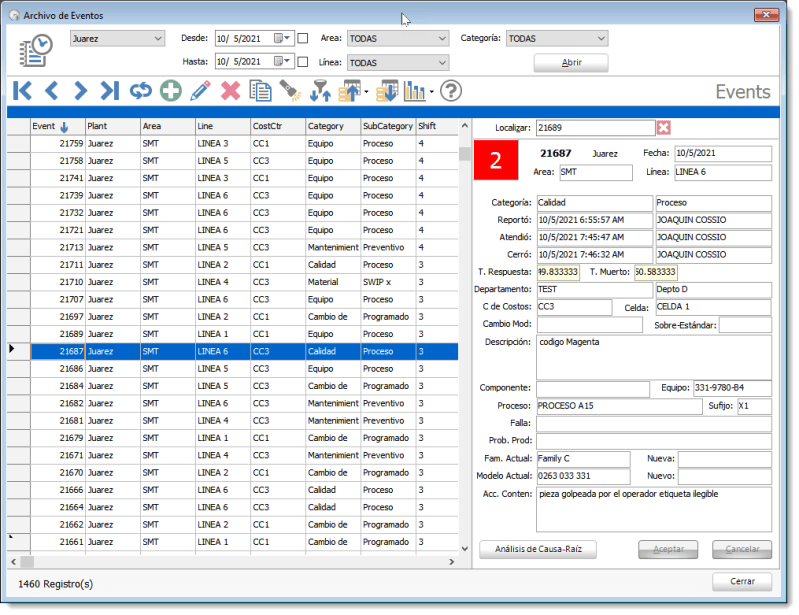Open the Desde date calendar picker
Image resolution: width=799 pixels, height=615 pixels.
tap(281, 38)
